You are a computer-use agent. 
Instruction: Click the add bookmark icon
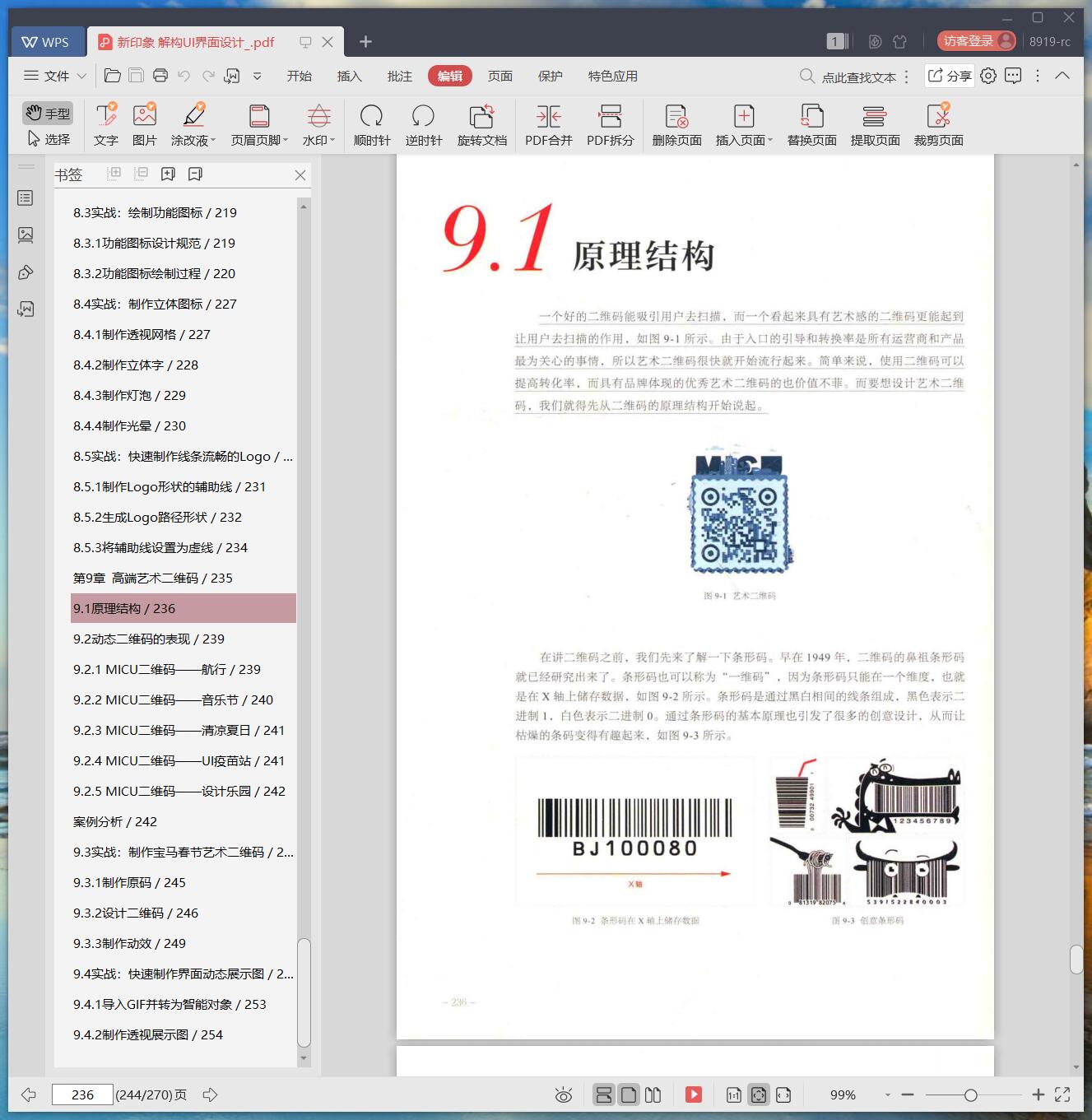pos(169,174)
